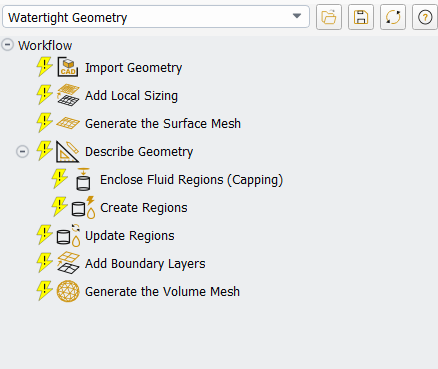438x369 pixels.
Task: Select the Import Geometry task
Action: click(133, 68)
